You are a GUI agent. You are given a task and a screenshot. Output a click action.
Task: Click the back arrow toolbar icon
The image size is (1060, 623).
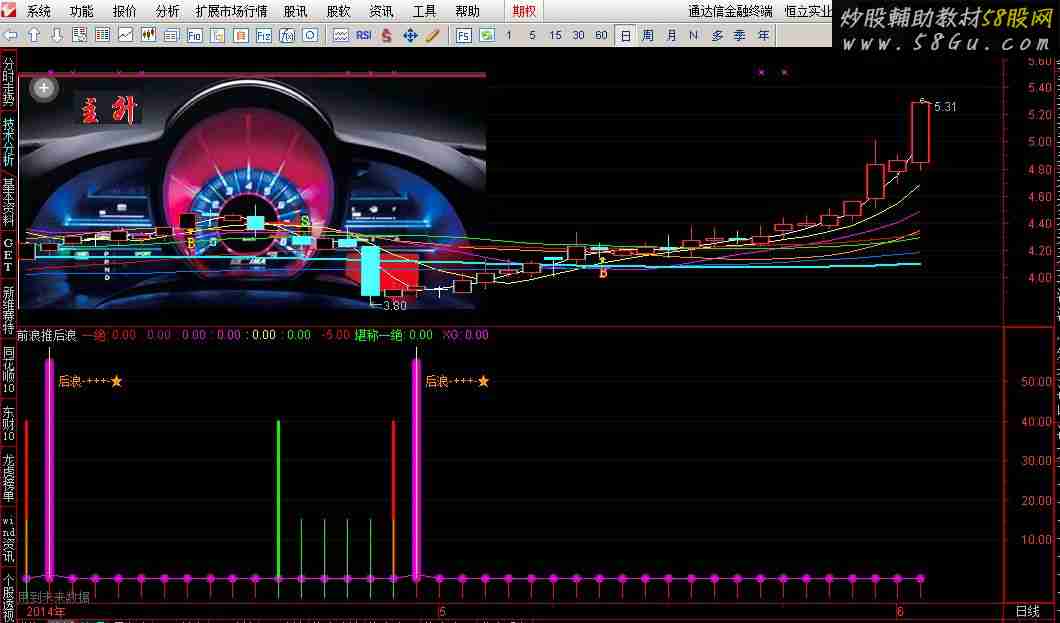[11, 35]
